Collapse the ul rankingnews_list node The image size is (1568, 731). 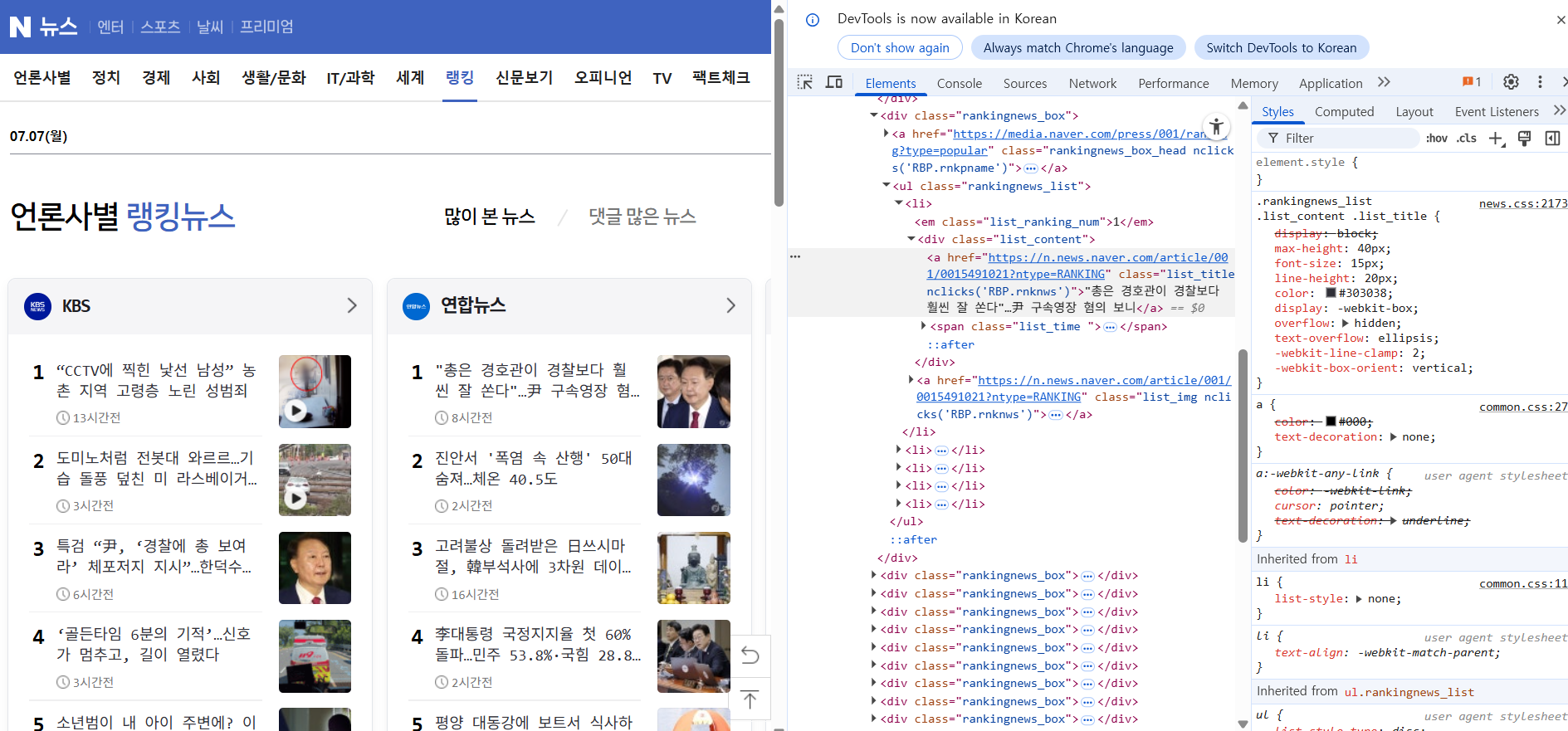(x=887, y=186)
